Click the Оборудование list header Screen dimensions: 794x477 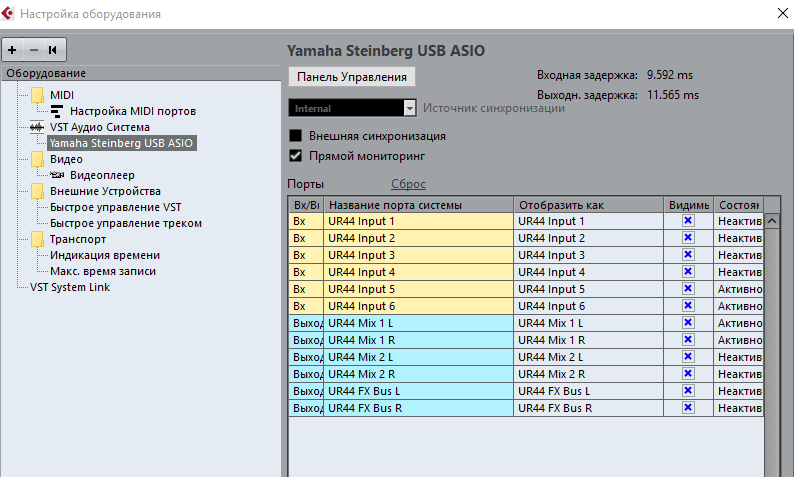(141, 73)
